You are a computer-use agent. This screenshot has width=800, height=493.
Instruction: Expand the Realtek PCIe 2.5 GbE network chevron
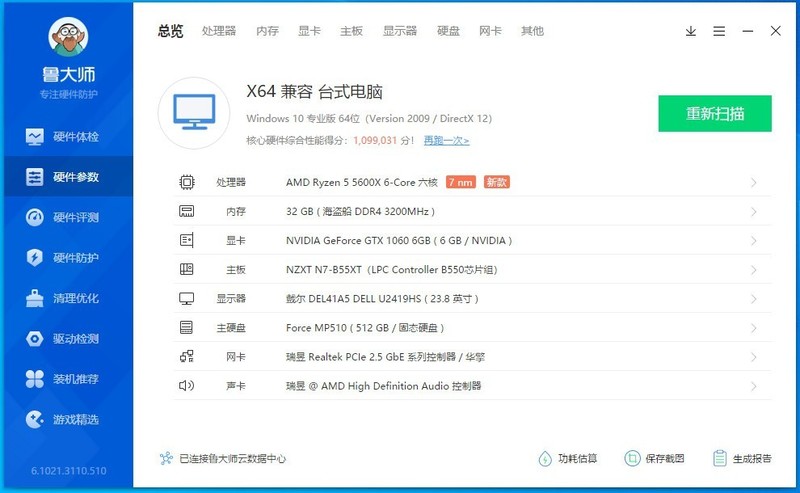pos(754,357)
